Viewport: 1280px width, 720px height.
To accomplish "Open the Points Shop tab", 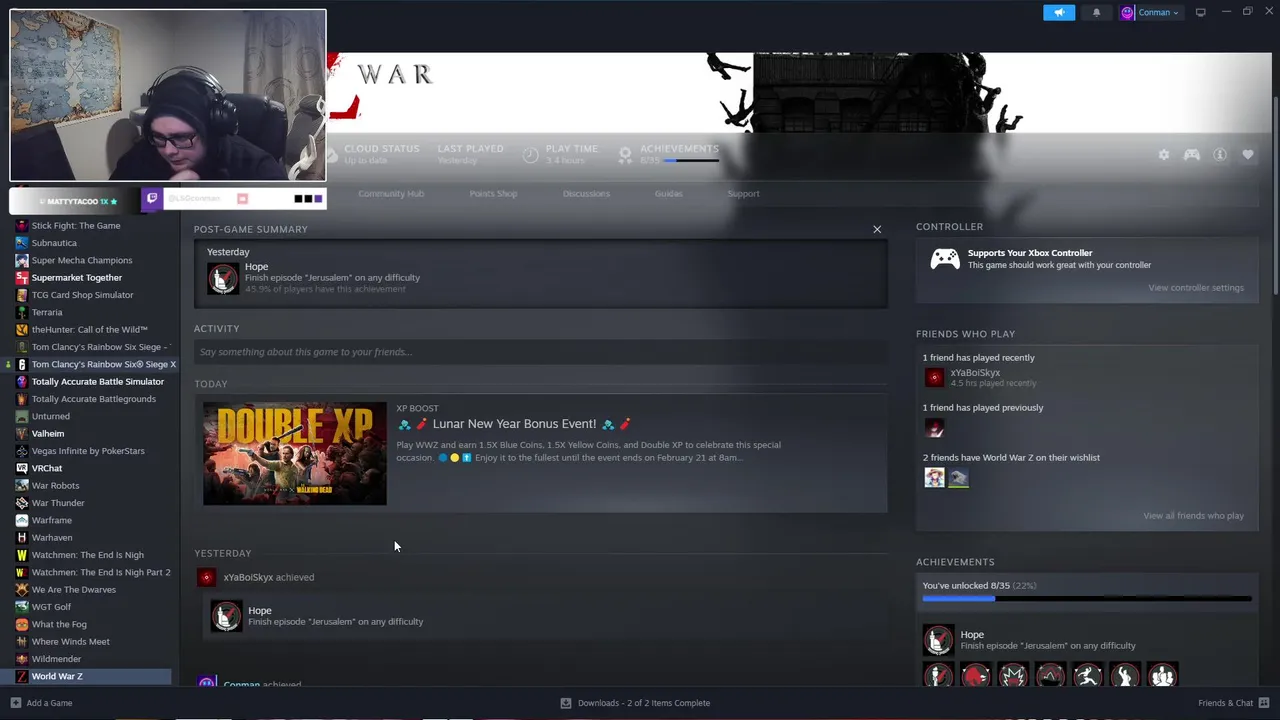I will (x=493, y=193).
